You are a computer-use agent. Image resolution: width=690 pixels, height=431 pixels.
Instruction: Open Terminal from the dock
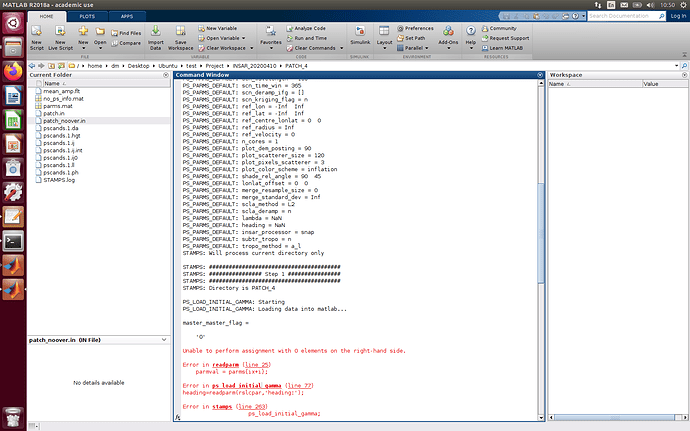coord(13,241)
